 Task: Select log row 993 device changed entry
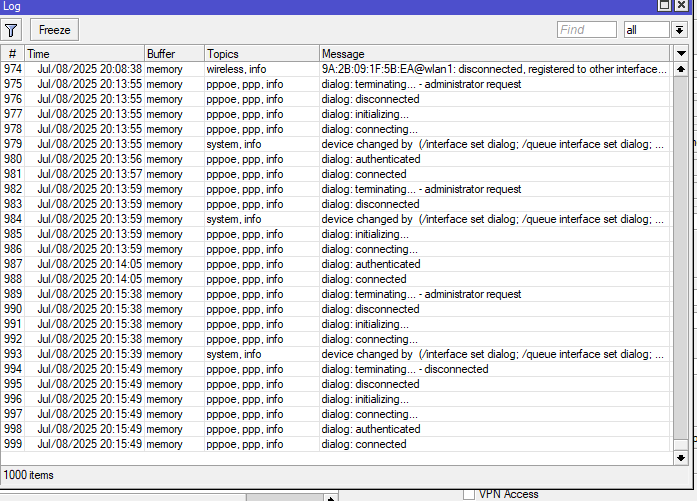(336, 354)
